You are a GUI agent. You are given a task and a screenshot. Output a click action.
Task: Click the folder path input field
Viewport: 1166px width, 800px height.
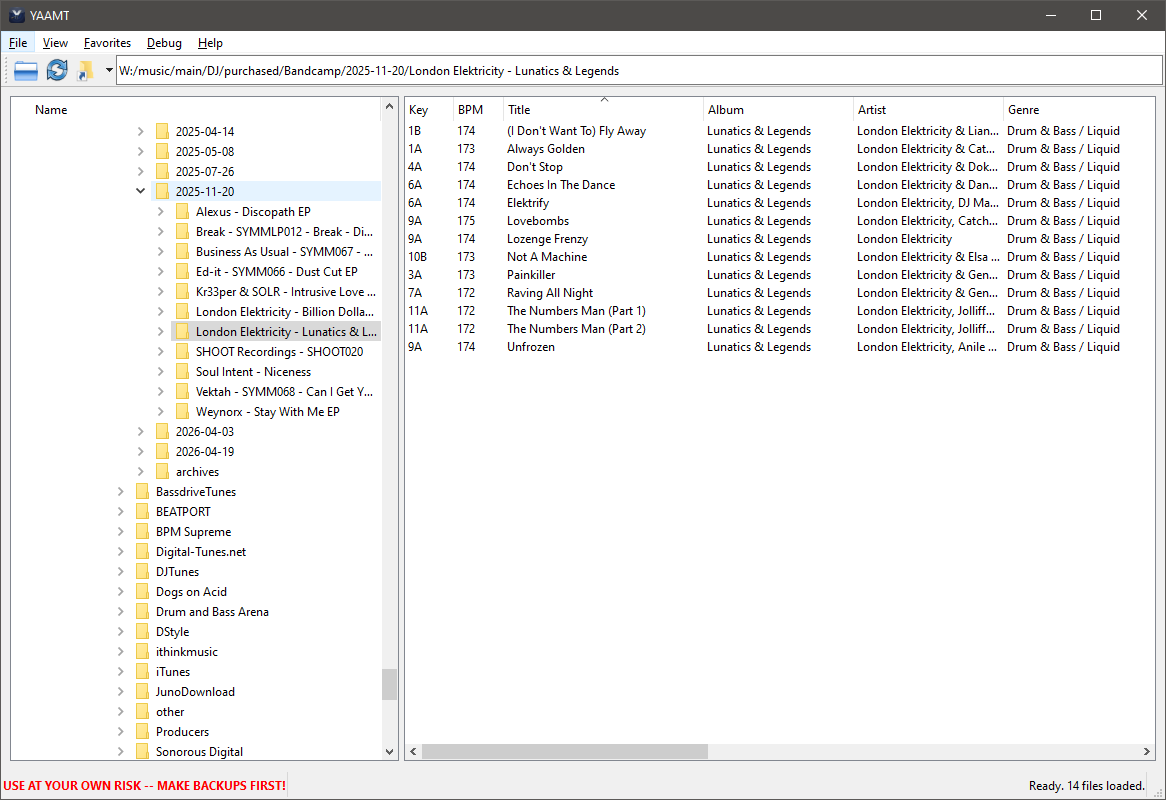639,71
